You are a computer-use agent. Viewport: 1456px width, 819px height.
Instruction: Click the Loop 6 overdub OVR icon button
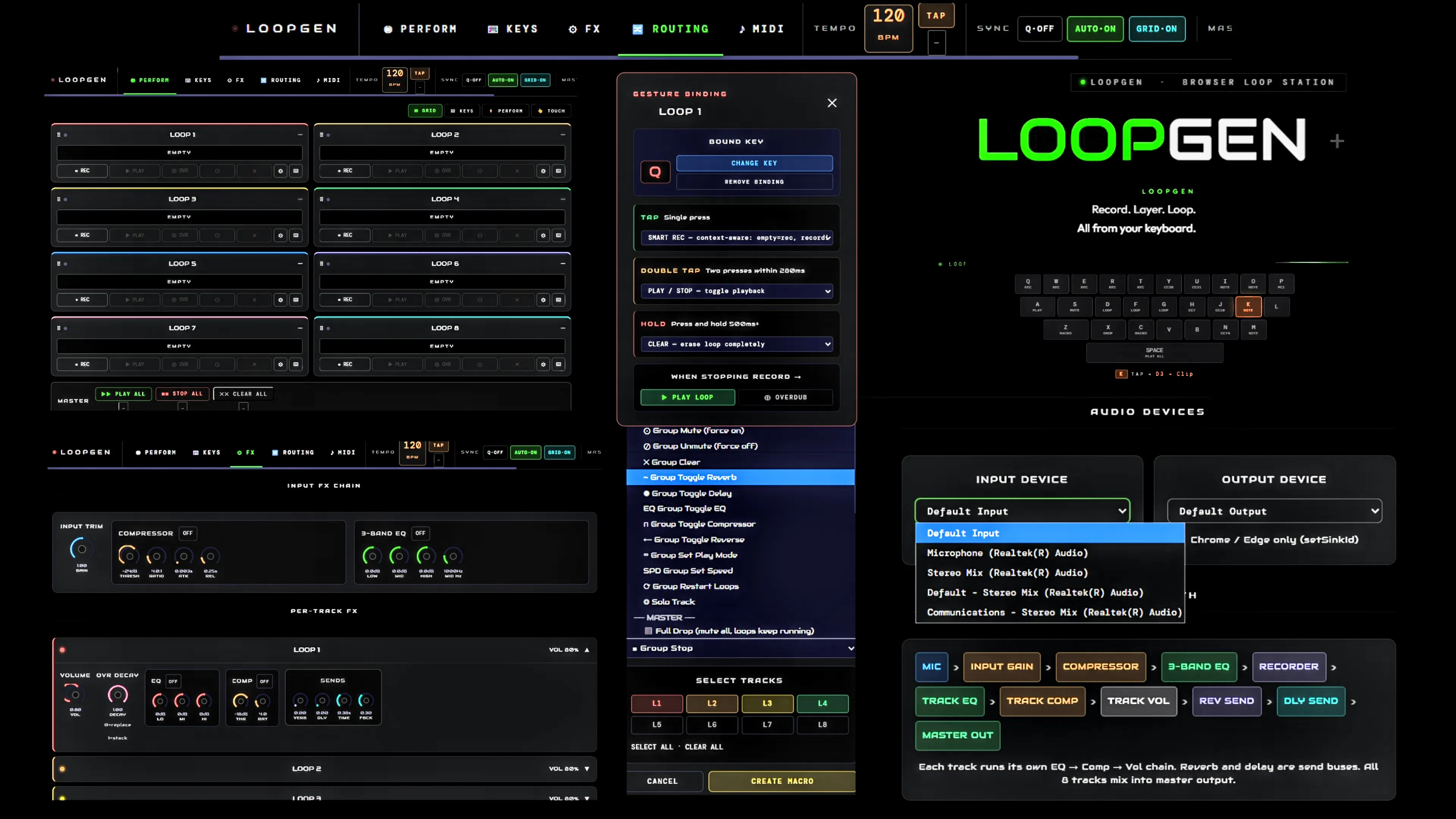click(x=442, y=300)
